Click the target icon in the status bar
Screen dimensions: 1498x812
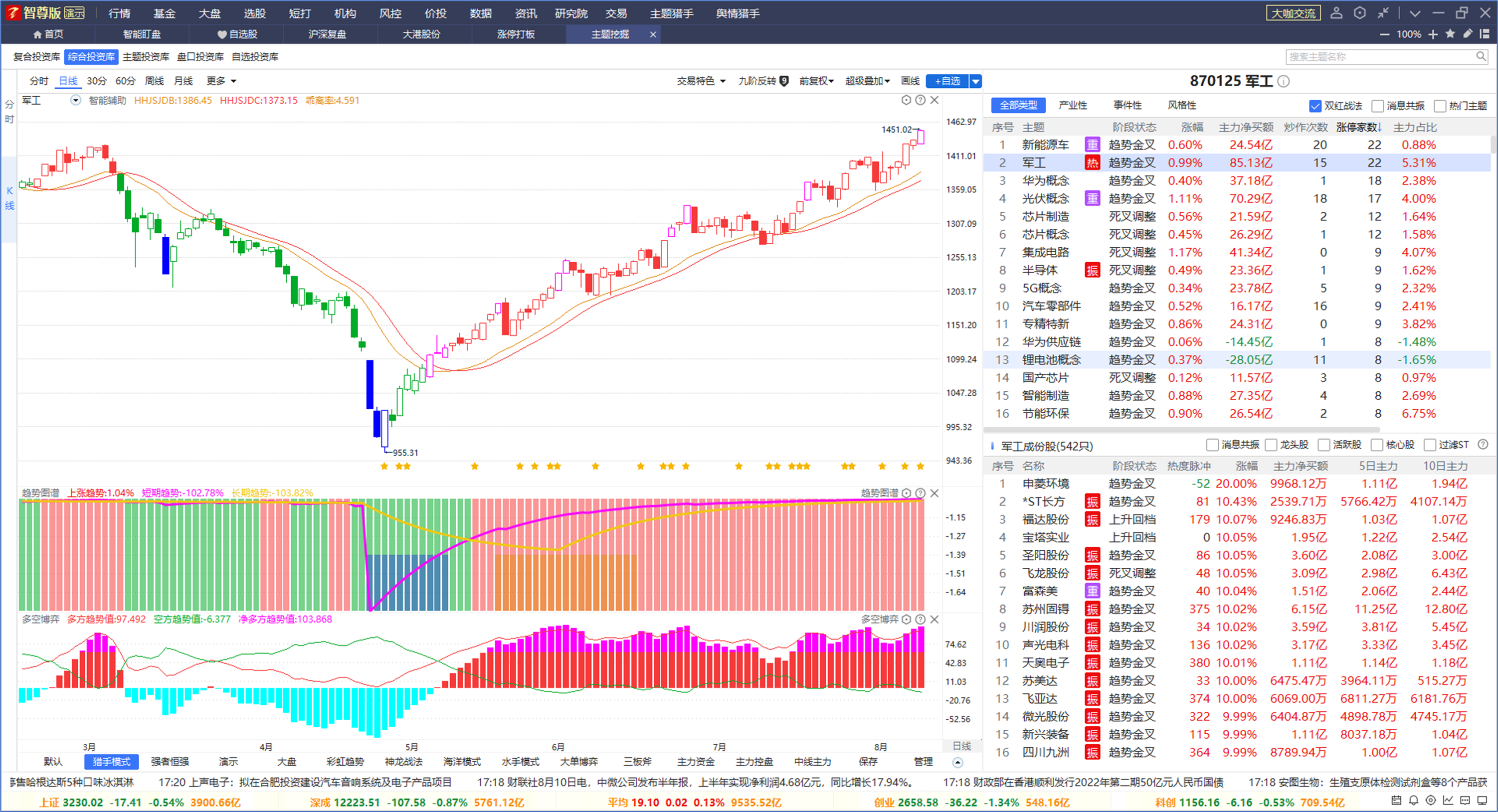click(1431, 801)
